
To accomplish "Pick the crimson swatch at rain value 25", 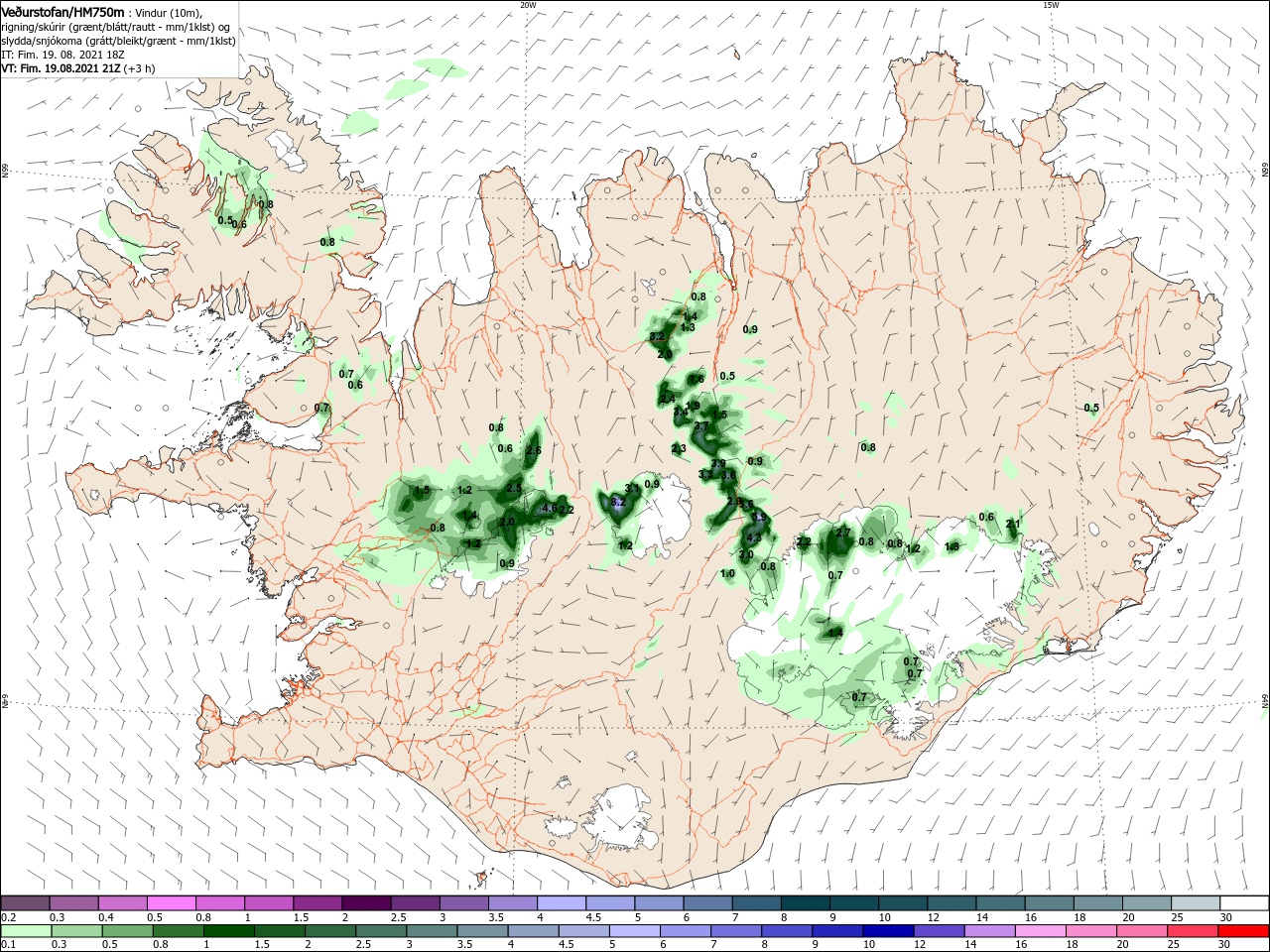I will click(x=1193, y=931).
